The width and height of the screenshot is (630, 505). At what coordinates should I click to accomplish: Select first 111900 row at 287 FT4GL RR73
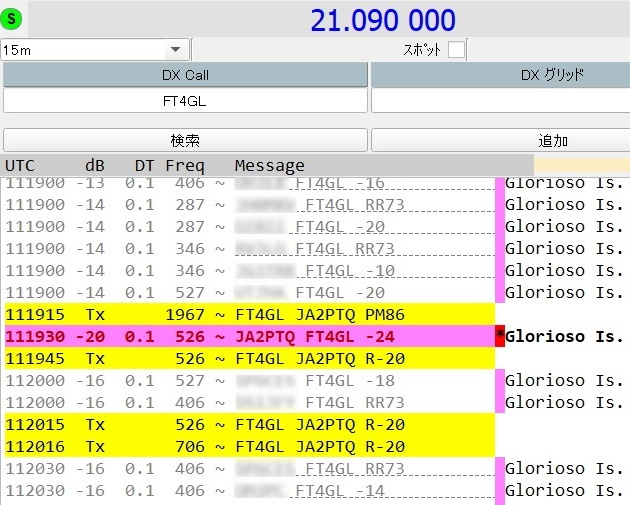(250, 205)
